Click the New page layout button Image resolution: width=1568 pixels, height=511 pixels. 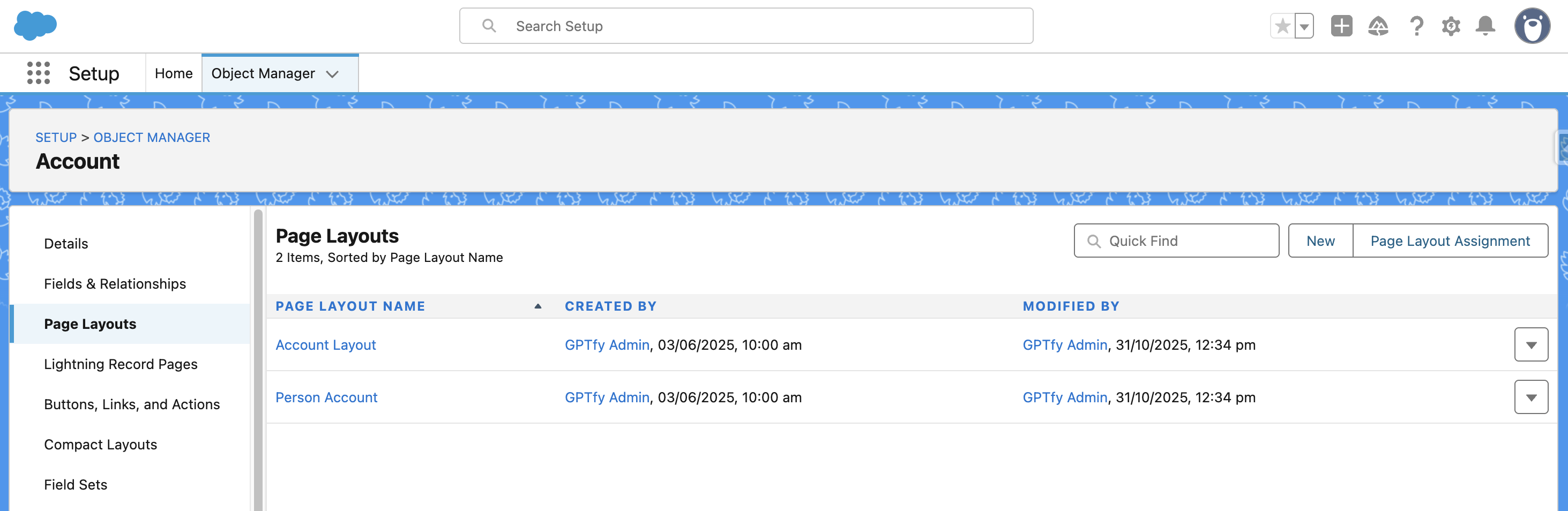(1320, 241)
